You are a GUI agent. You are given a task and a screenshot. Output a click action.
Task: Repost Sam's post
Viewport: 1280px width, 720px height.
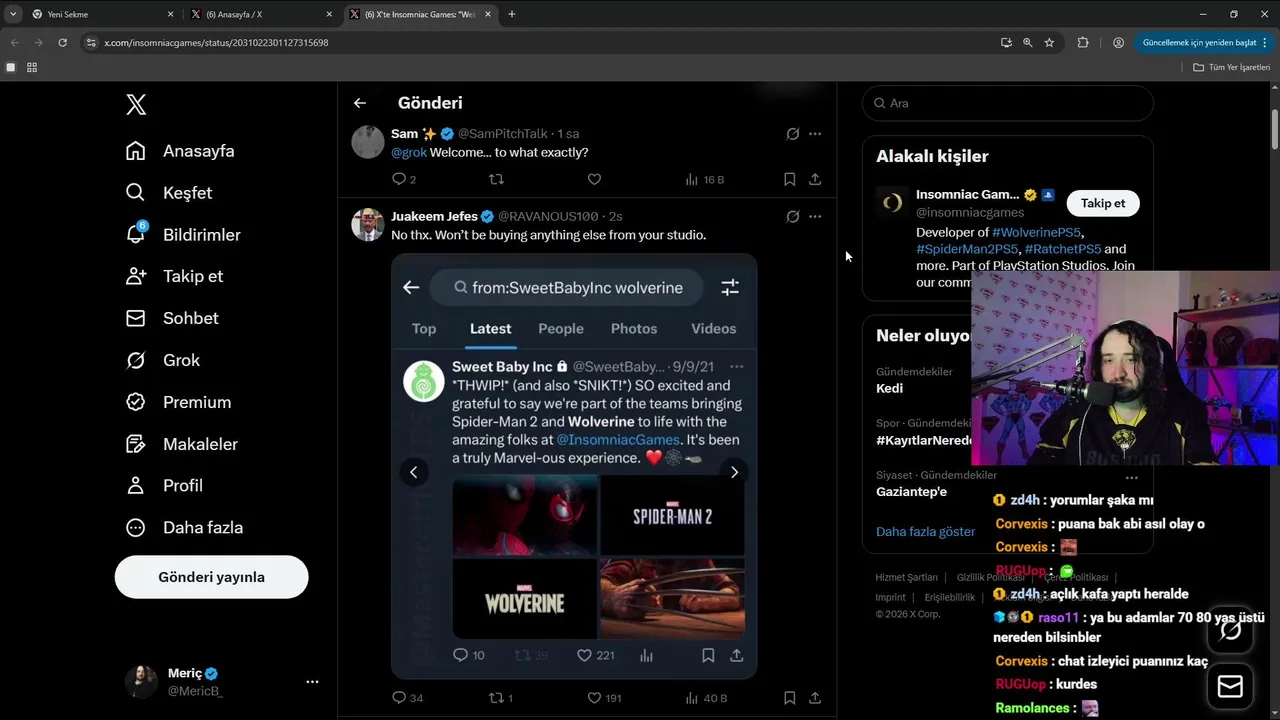496,179
